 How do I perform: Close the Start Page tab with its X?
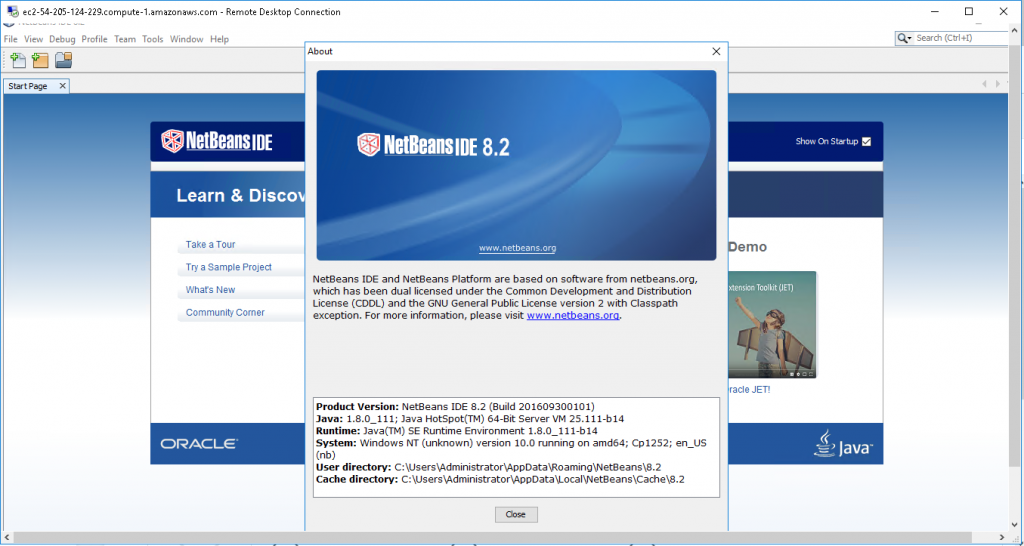pos(62,86)
